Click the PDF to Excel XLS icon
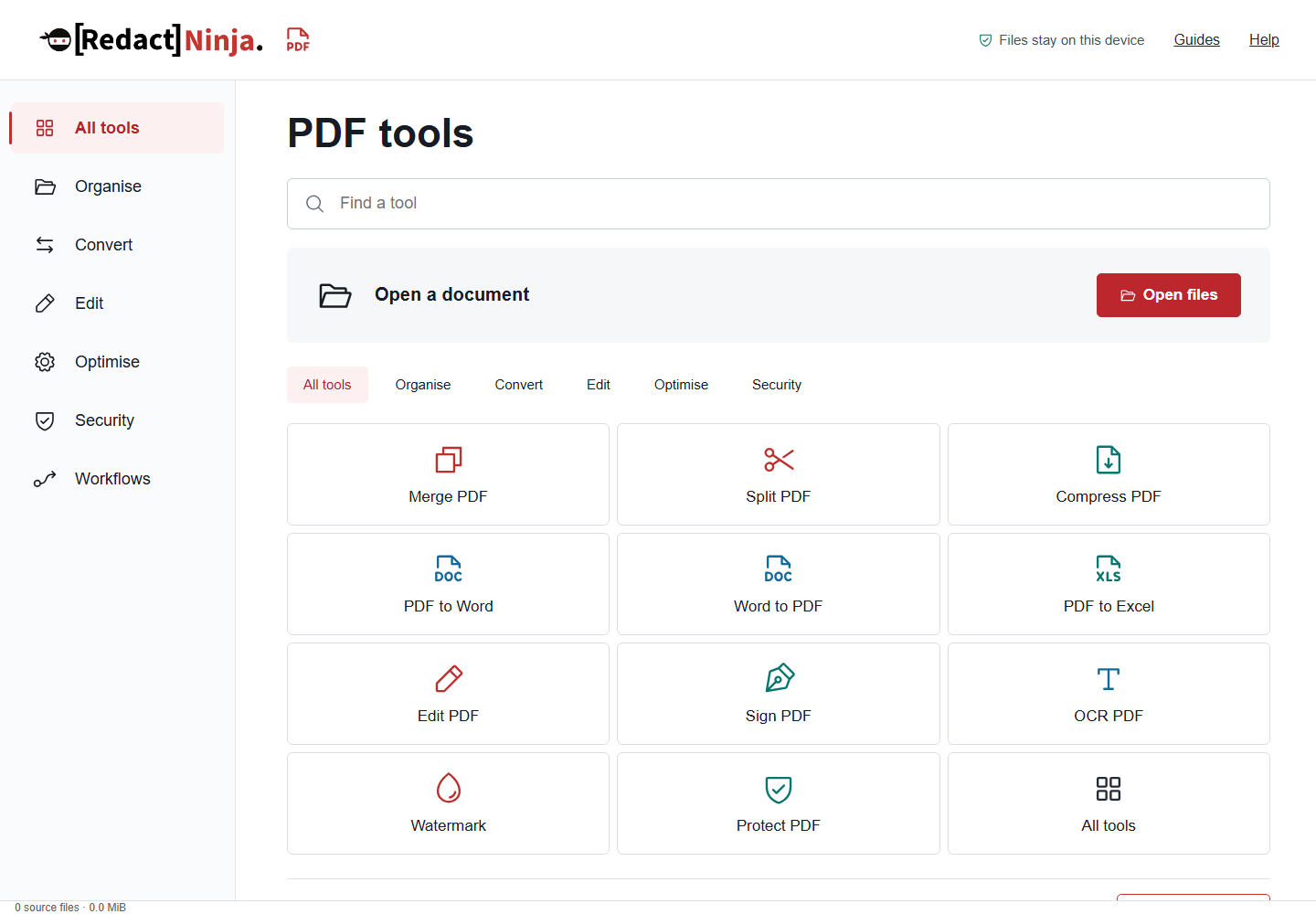1316x914 pixels. pyautogui.click(x=1109, y=569)
